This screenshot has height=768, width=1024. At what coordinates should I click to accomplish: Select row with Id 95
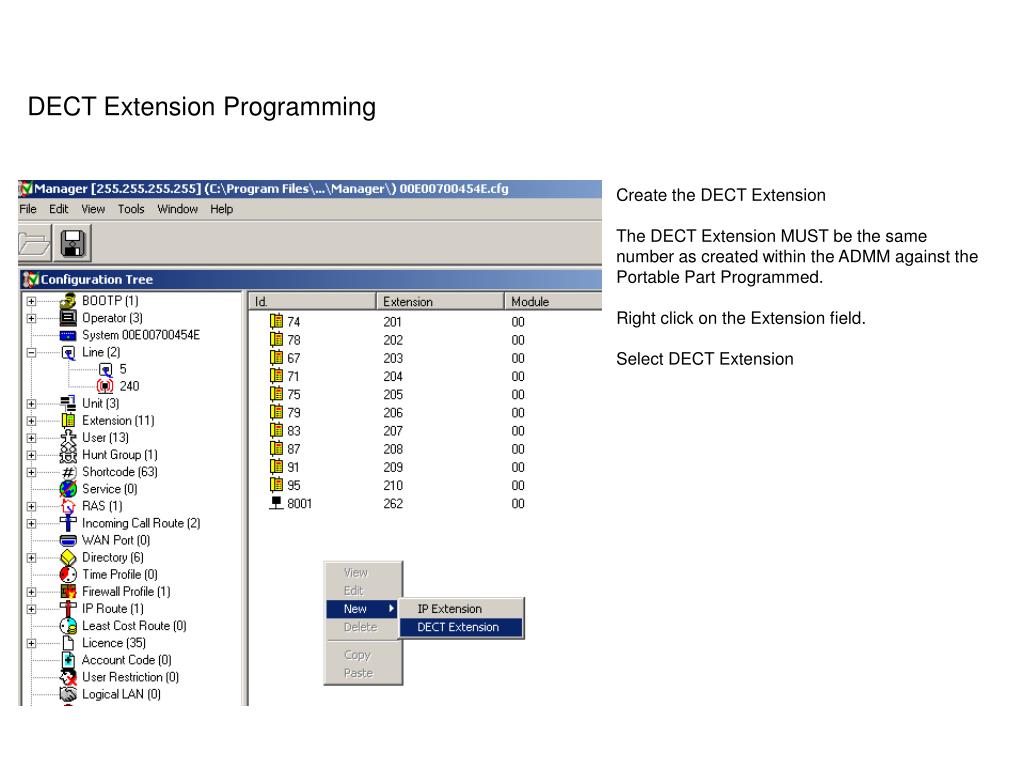424,485
